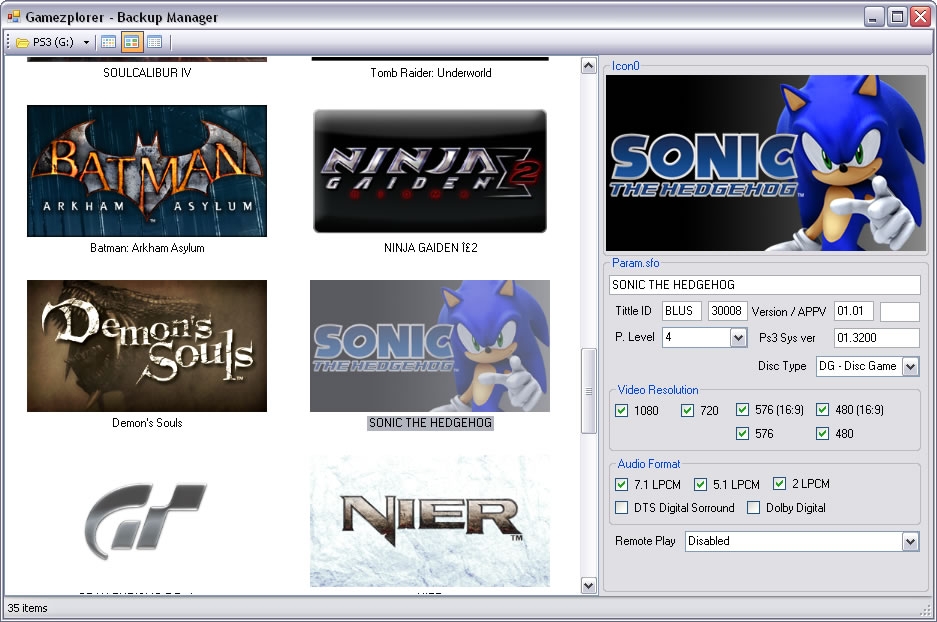Enable the Dolby Digital checkbox

coord(754,507)
